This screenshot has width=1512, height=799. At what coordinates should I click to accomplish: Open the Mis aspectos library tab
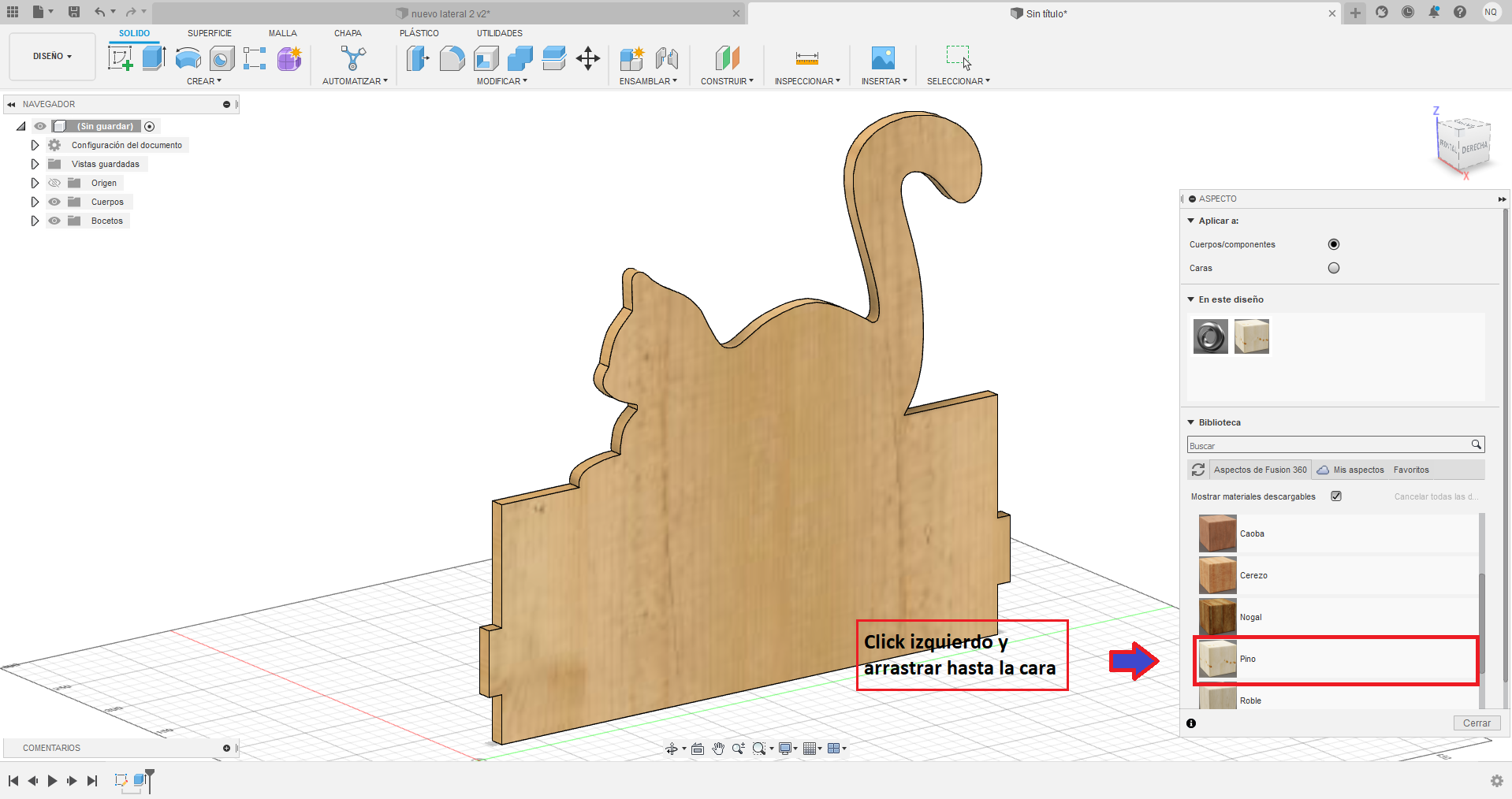(1357, 470)
